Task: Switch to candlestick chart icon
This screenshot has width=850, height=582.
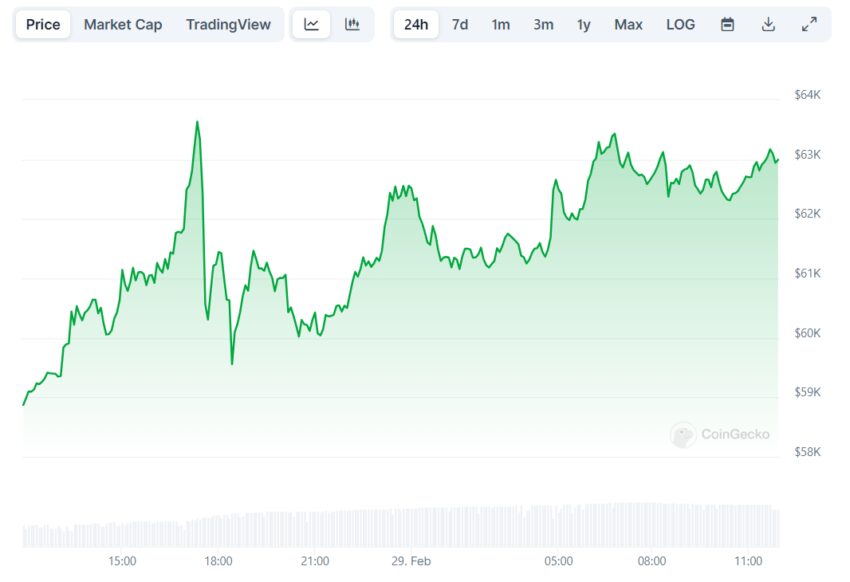Action: pyautogui.click(x=352, y=25)
